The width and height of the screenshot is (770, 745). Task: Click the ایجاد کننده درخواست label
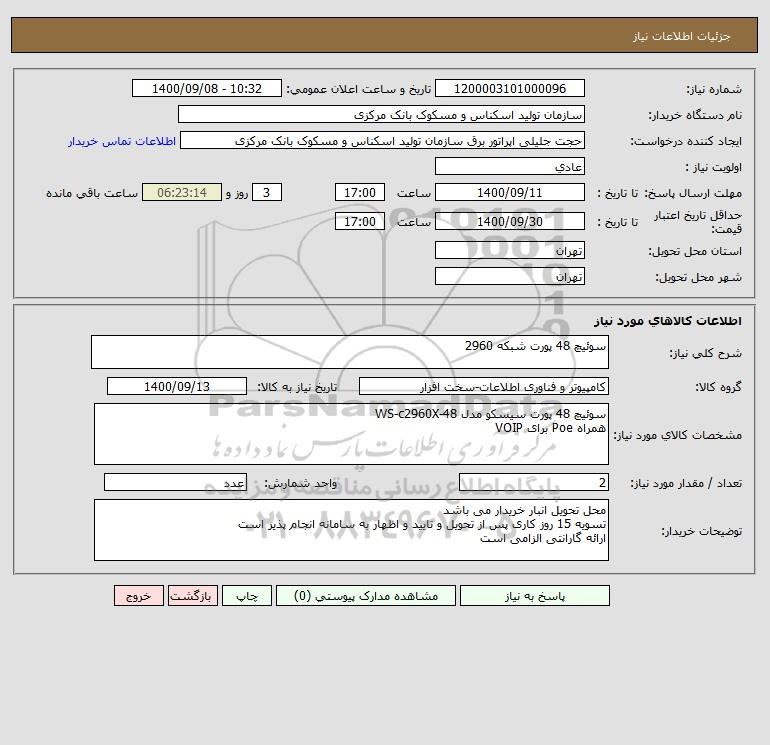[x=686, y=141]
